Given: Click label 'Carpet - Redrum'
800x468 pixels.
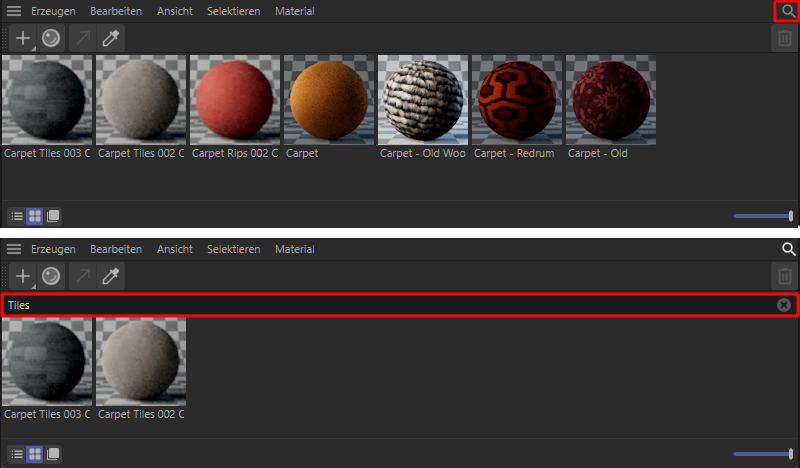Looking at the screenshot, I should pos(514,153).
